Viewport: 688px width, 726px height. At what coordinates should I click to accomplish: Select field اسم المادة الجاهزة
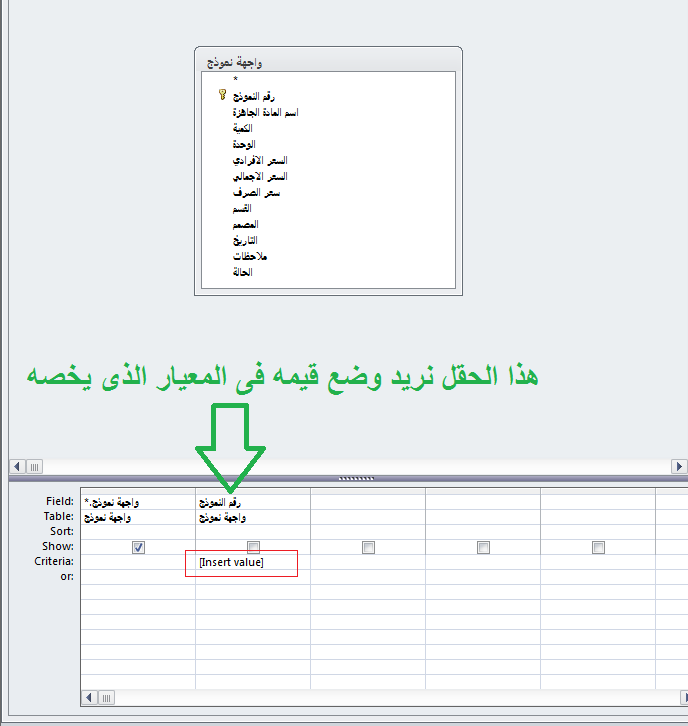[x=265, y=113]
